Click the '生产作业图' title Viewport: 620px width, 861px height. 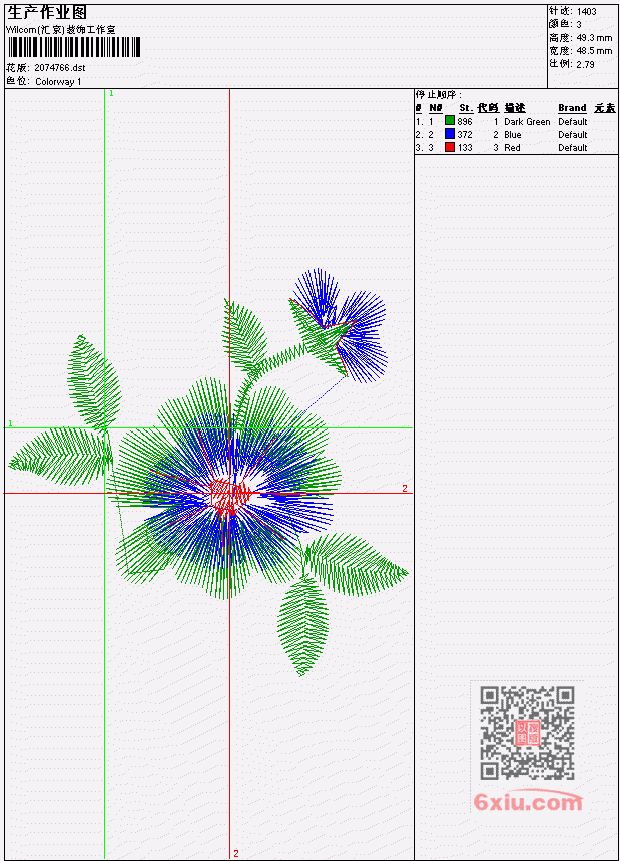click(x=47, y=13)
